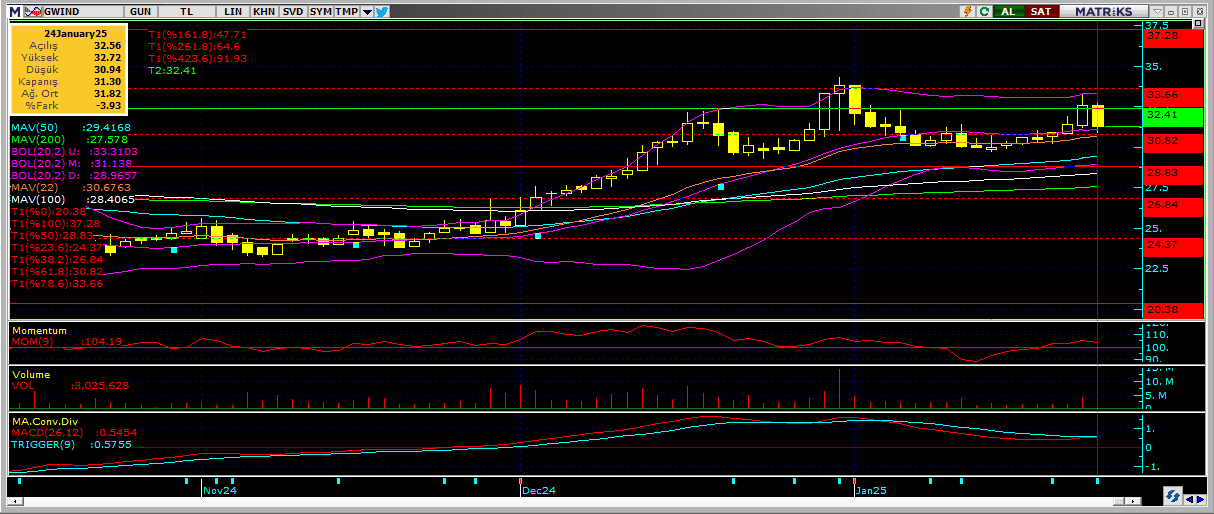Select the TMP toolbar item
1214x514 pixels.
pyautogui.click(x=346, y=11)
